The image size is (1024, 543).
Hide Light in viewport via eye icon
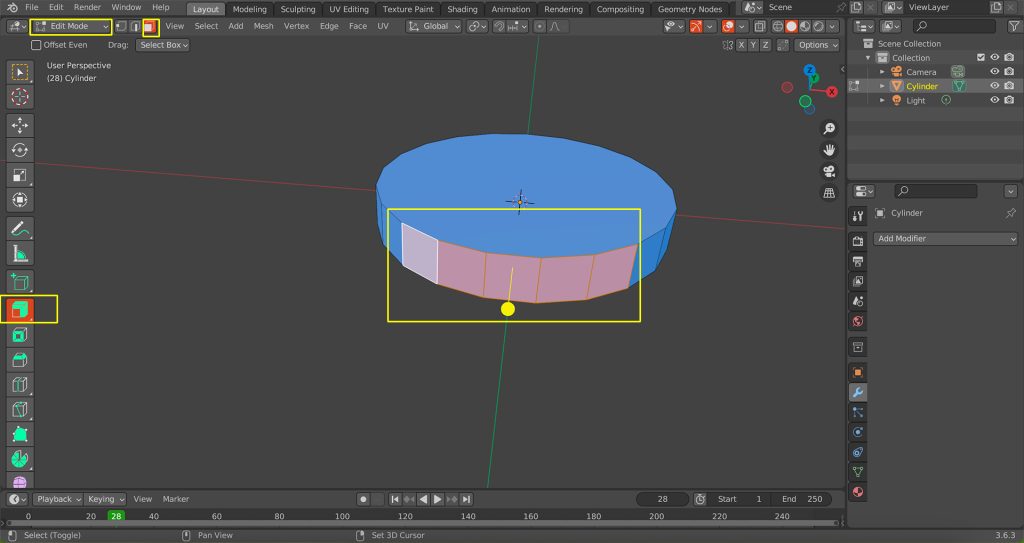pyautogui.click(x=995, y=101)
